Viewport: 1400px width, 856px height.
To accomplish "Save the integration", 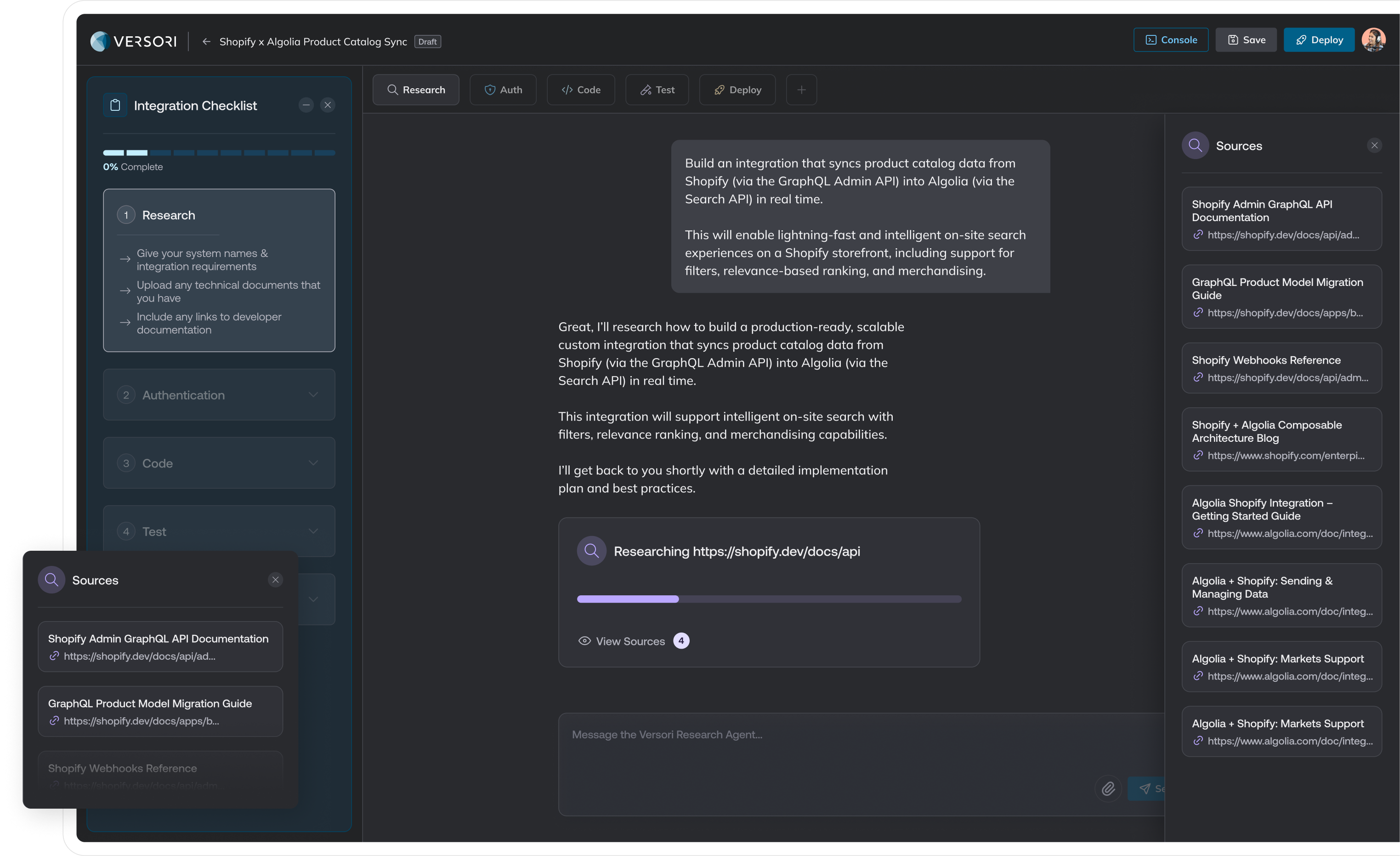I will [1246, 40].
